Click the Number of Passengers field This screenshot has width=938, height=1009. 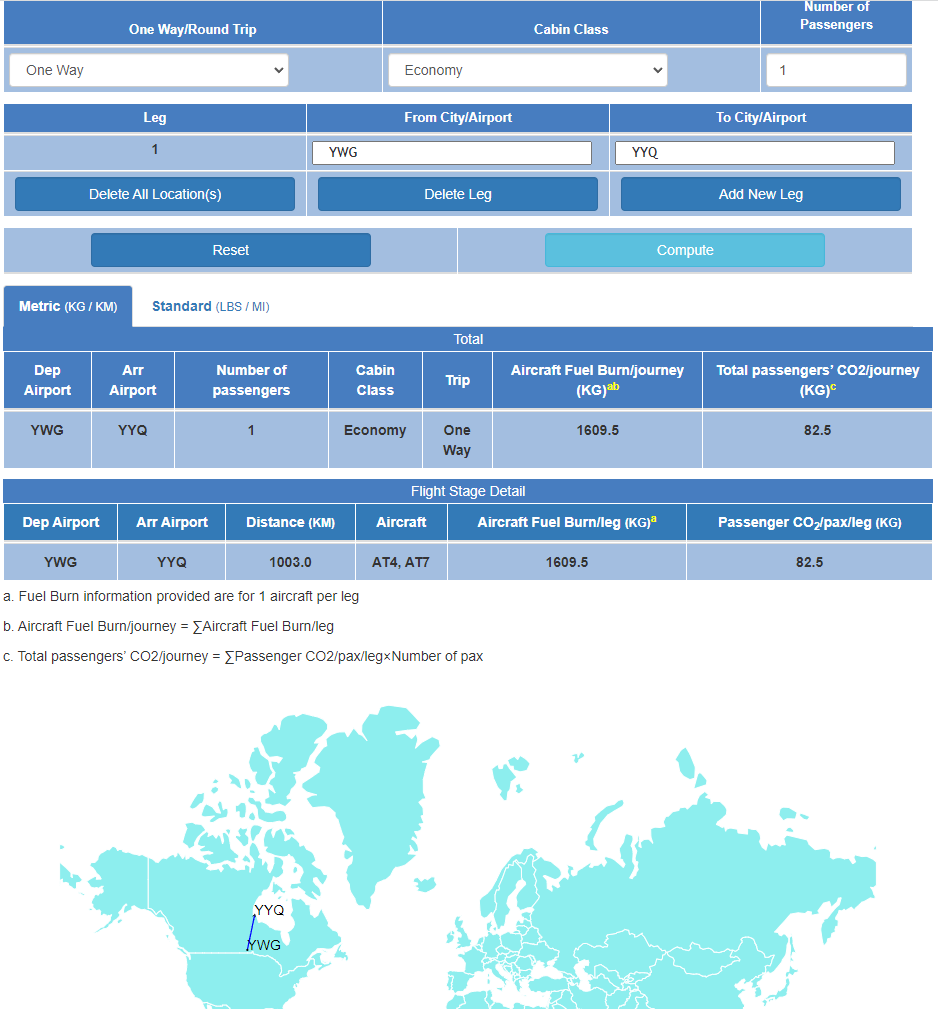tap(835, 70)
